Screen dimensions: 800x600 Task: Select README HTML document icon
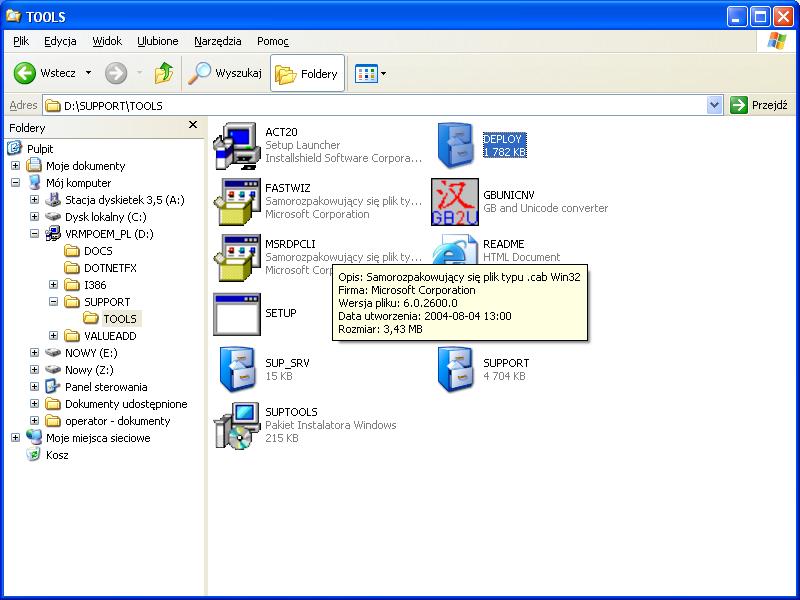coord(455,250)
